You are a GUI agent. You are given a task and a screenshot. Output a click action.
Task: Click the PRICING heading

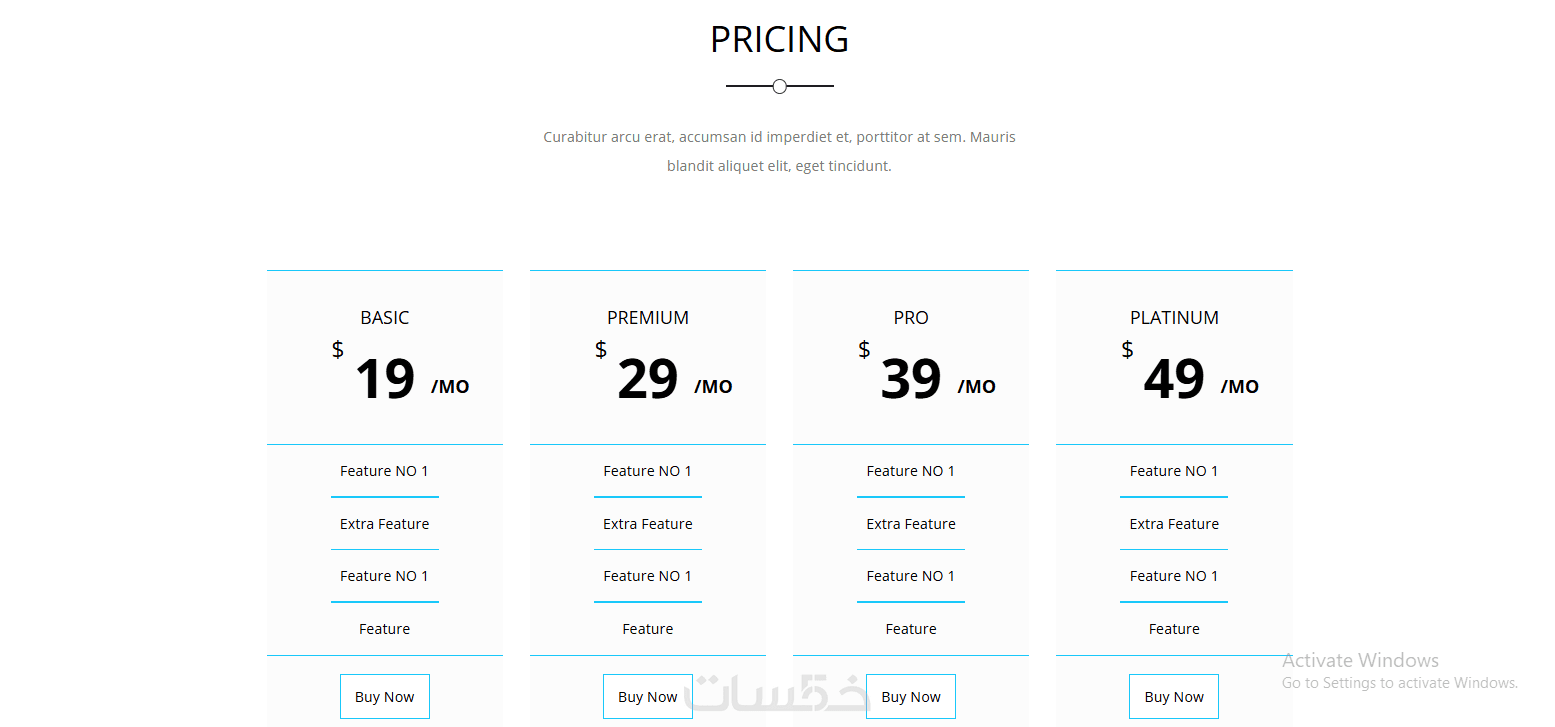point(779,40)
